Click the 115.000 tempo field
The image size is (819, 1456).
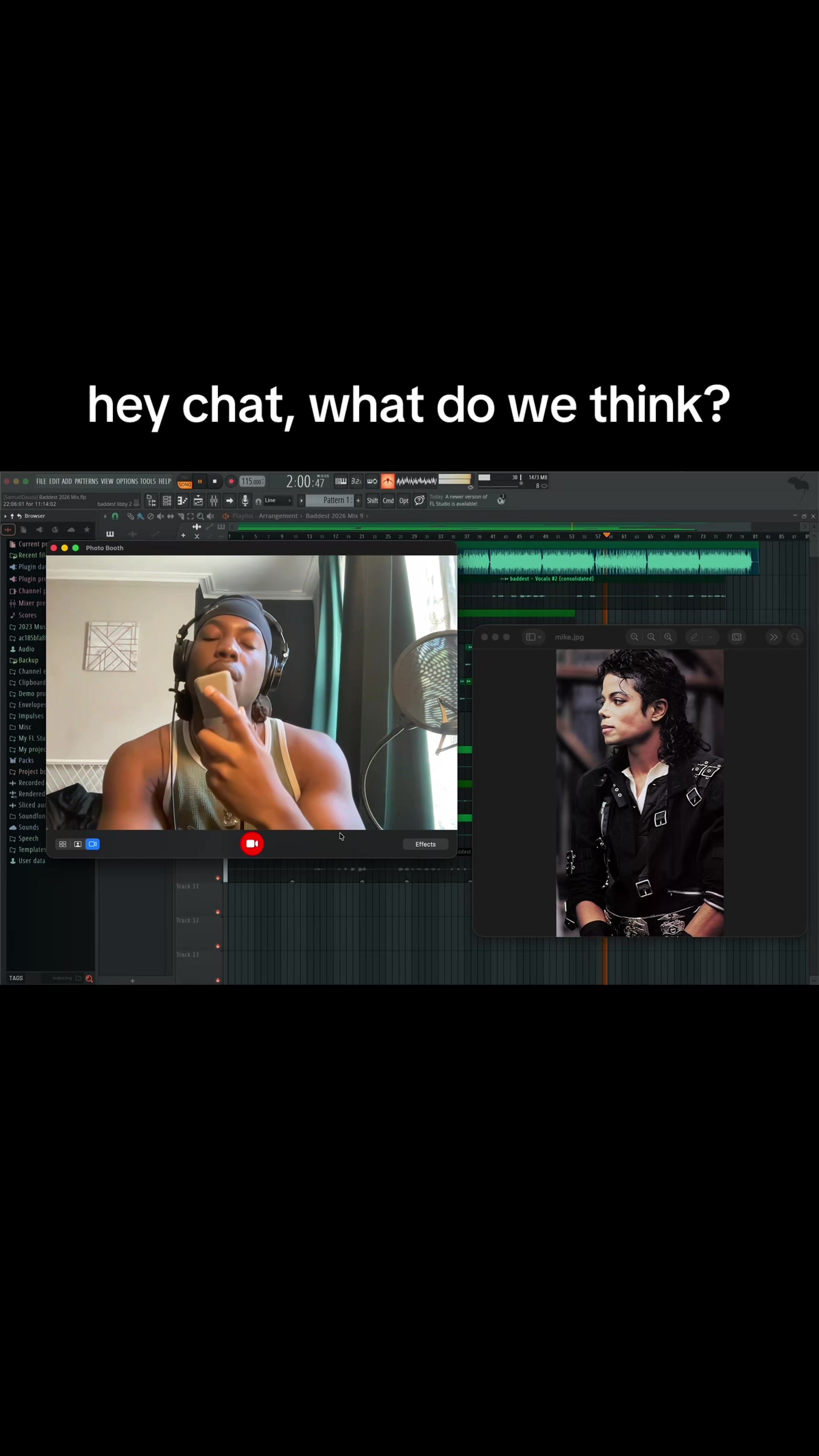252,482
